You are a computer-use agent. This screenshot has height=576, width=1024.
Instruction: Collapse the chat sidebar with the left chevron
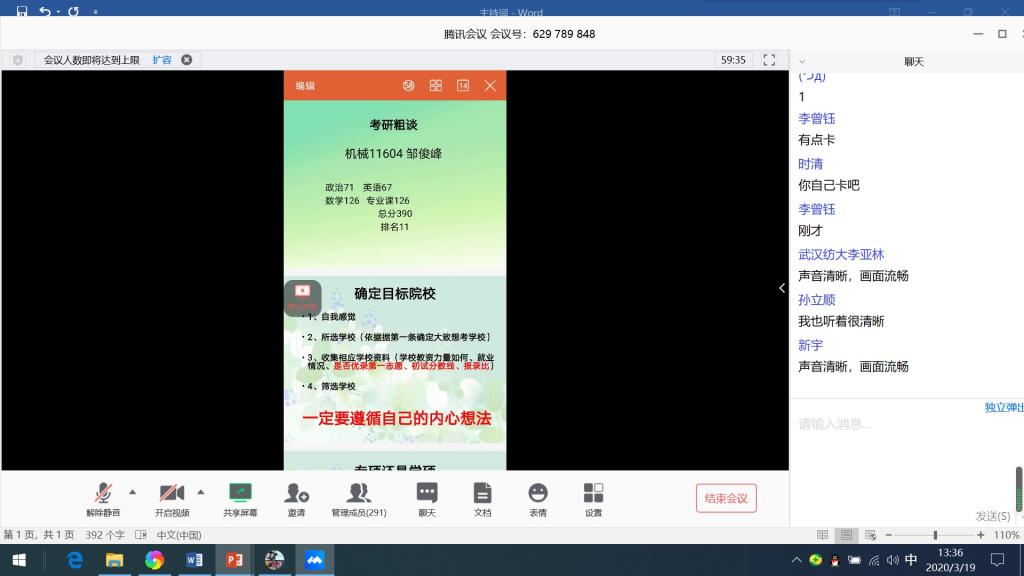[781, 287]
